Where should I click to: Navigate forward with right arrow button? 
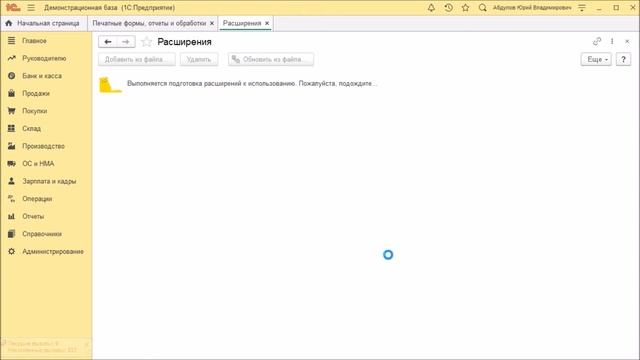(x=126, y=42)
